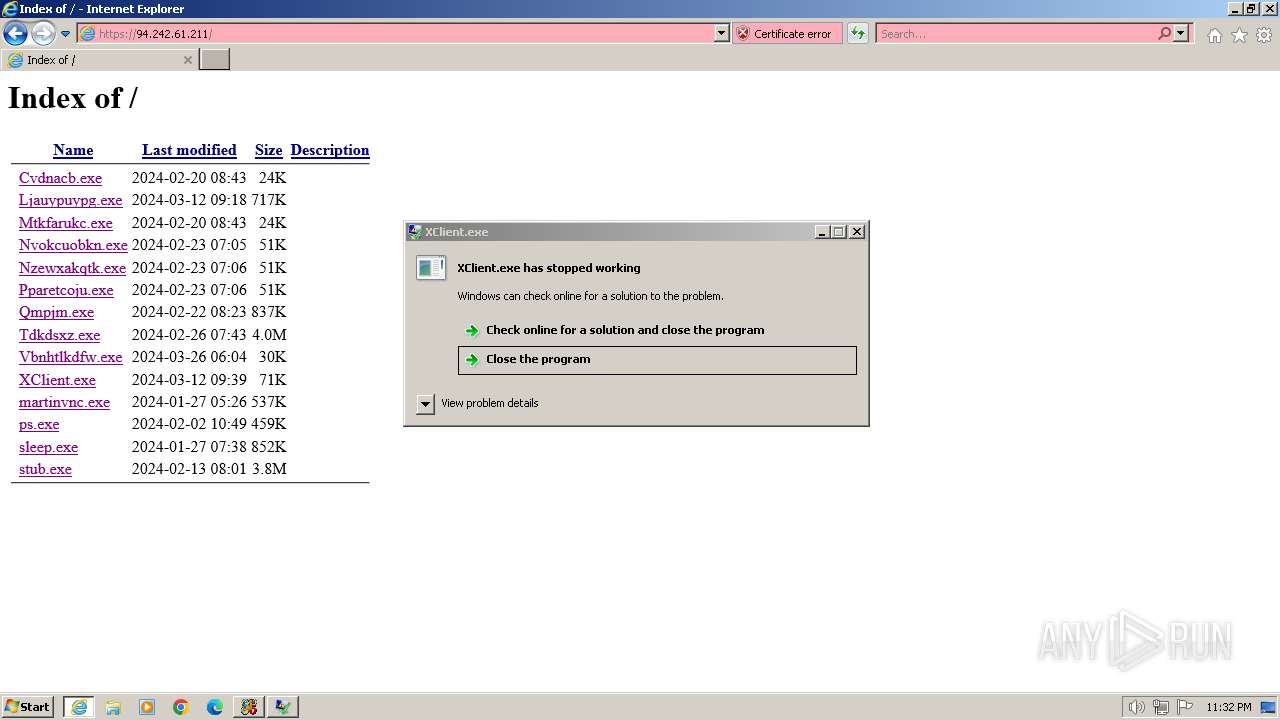The height and width of the screenshot is (720, 1280).
Task: Open the Nzewxakqtk.exe file link
Action: click(x=72, y=268)
